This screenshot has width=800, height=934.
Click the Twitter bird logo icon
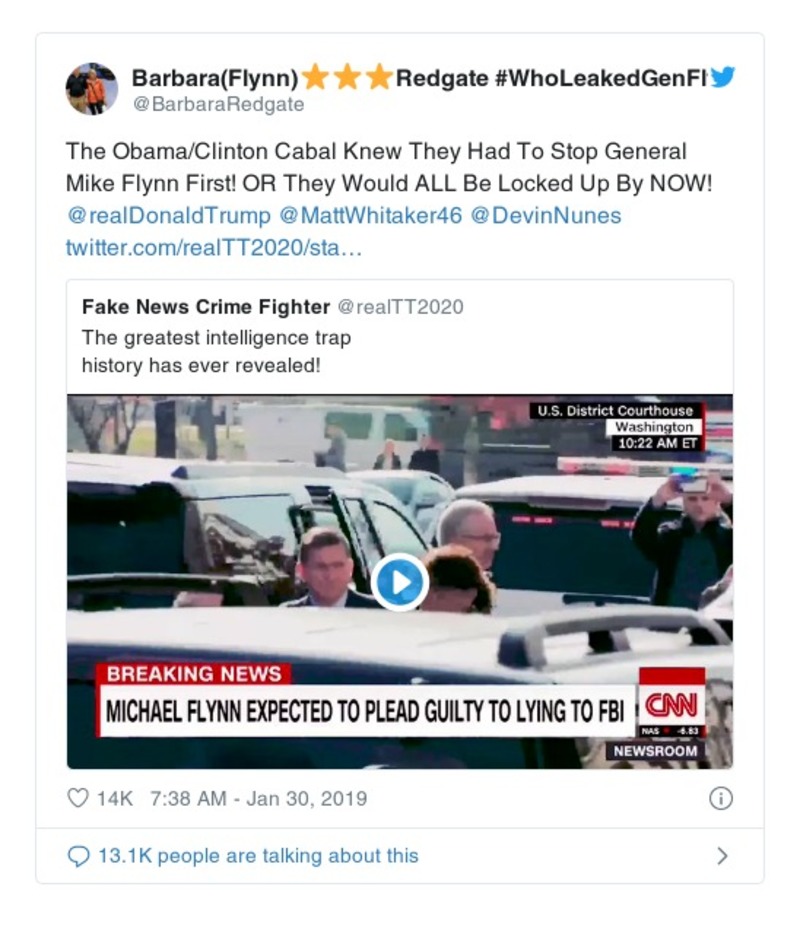pos(722,78)
